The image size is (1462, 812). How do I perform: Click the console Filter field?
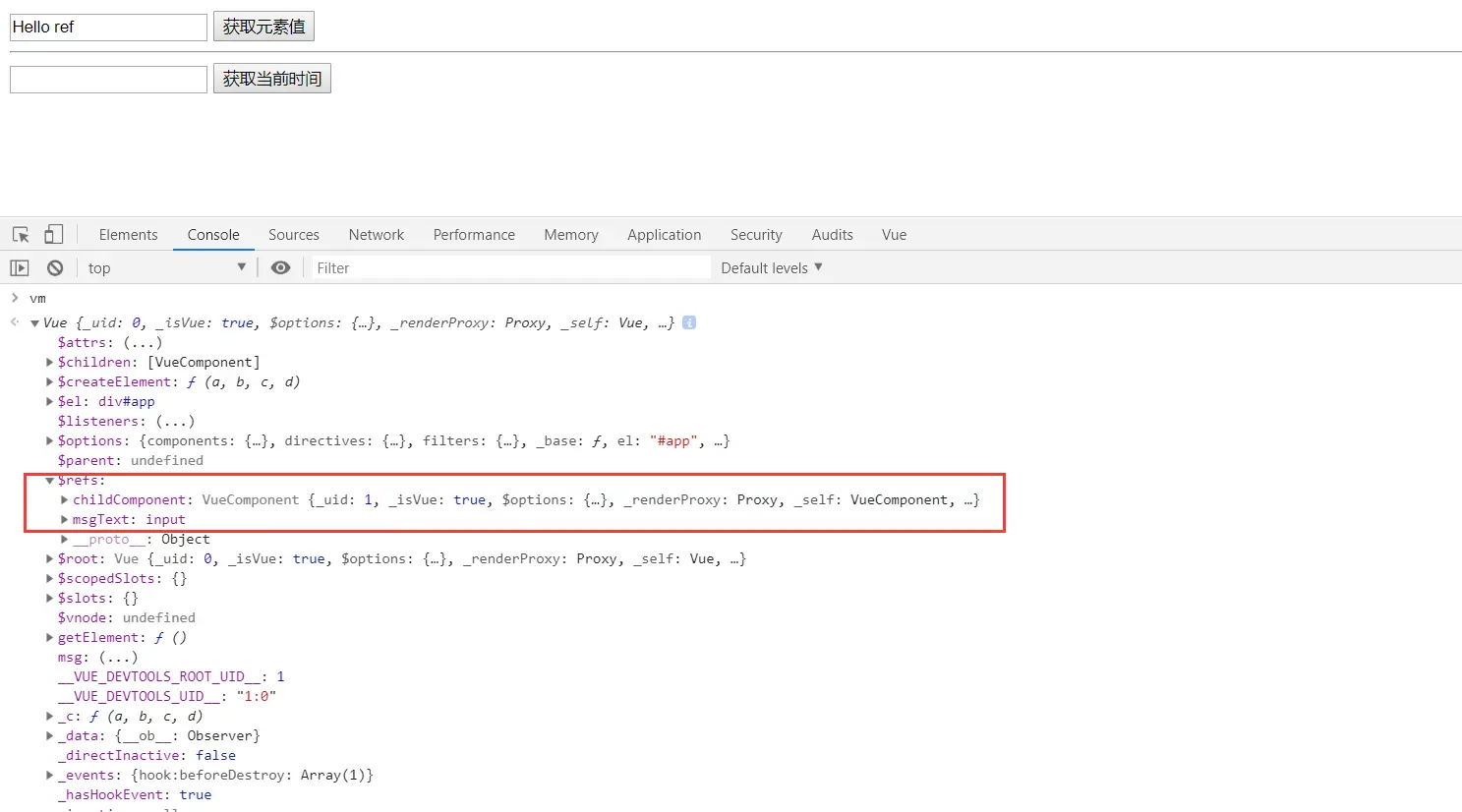[511, 267]
